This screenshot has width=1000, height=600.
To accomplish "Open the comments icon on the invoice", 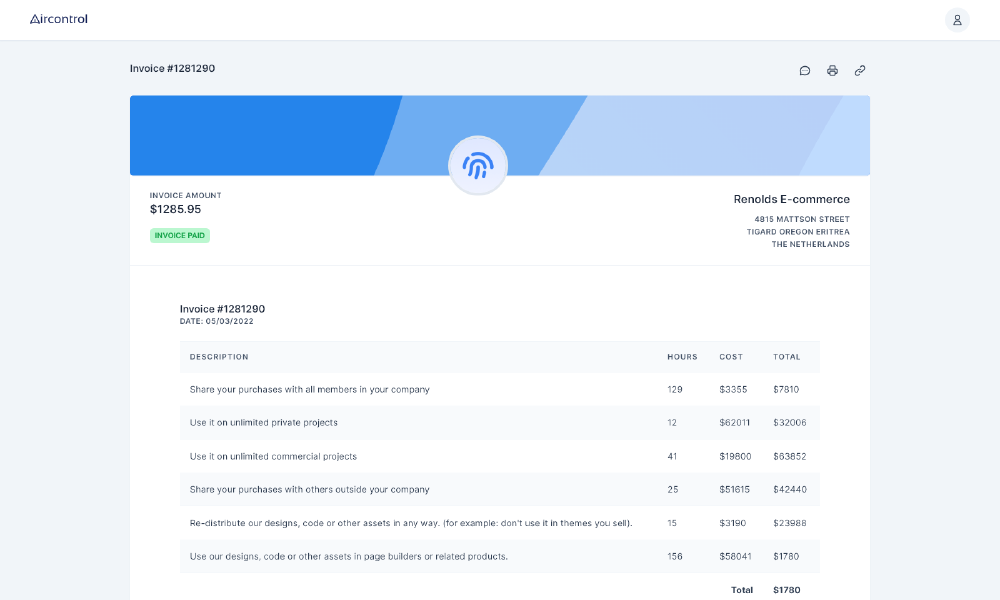I will (x=805, y=70).
